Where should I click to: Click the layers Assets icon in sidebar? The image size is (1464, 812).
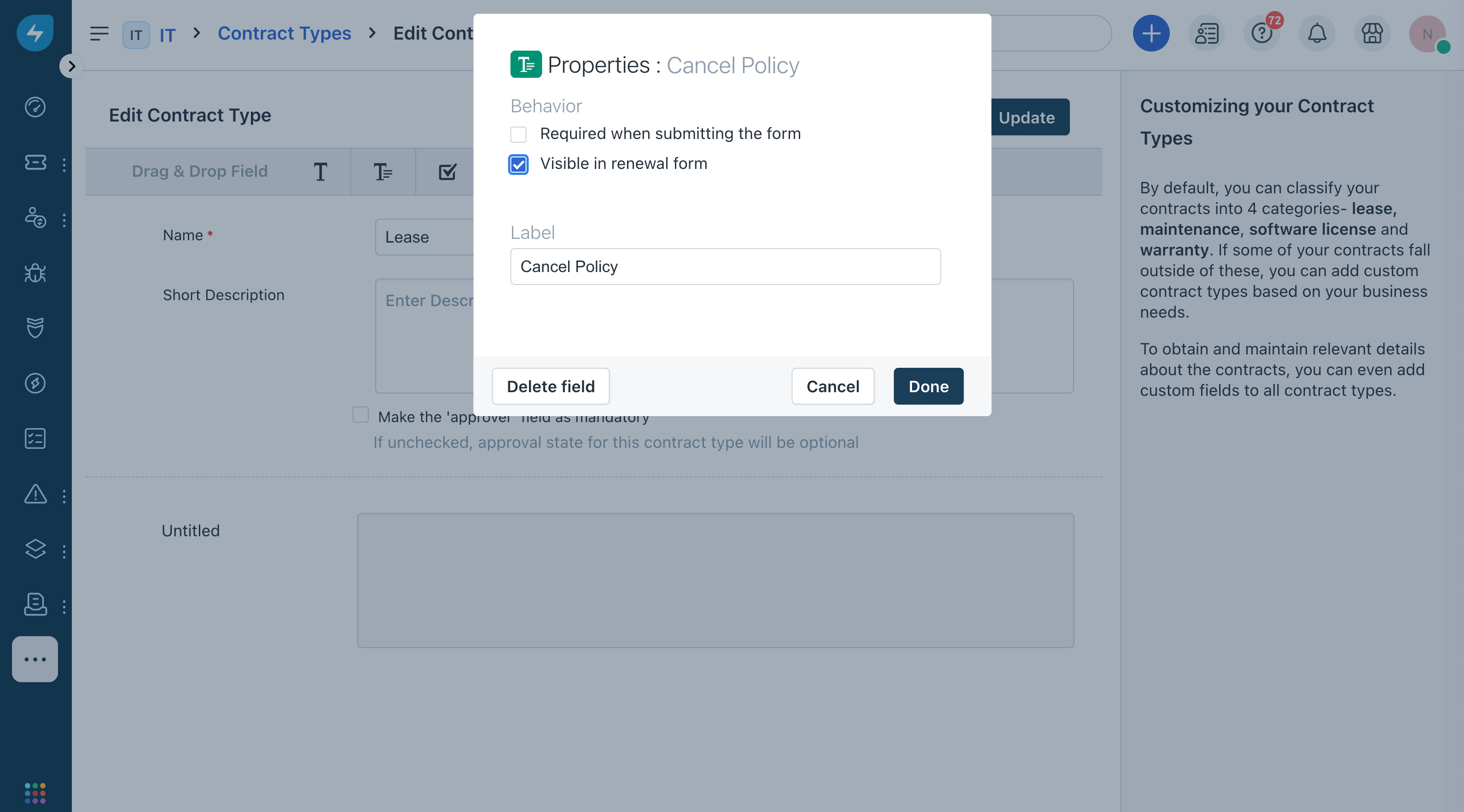coord(35,549)
